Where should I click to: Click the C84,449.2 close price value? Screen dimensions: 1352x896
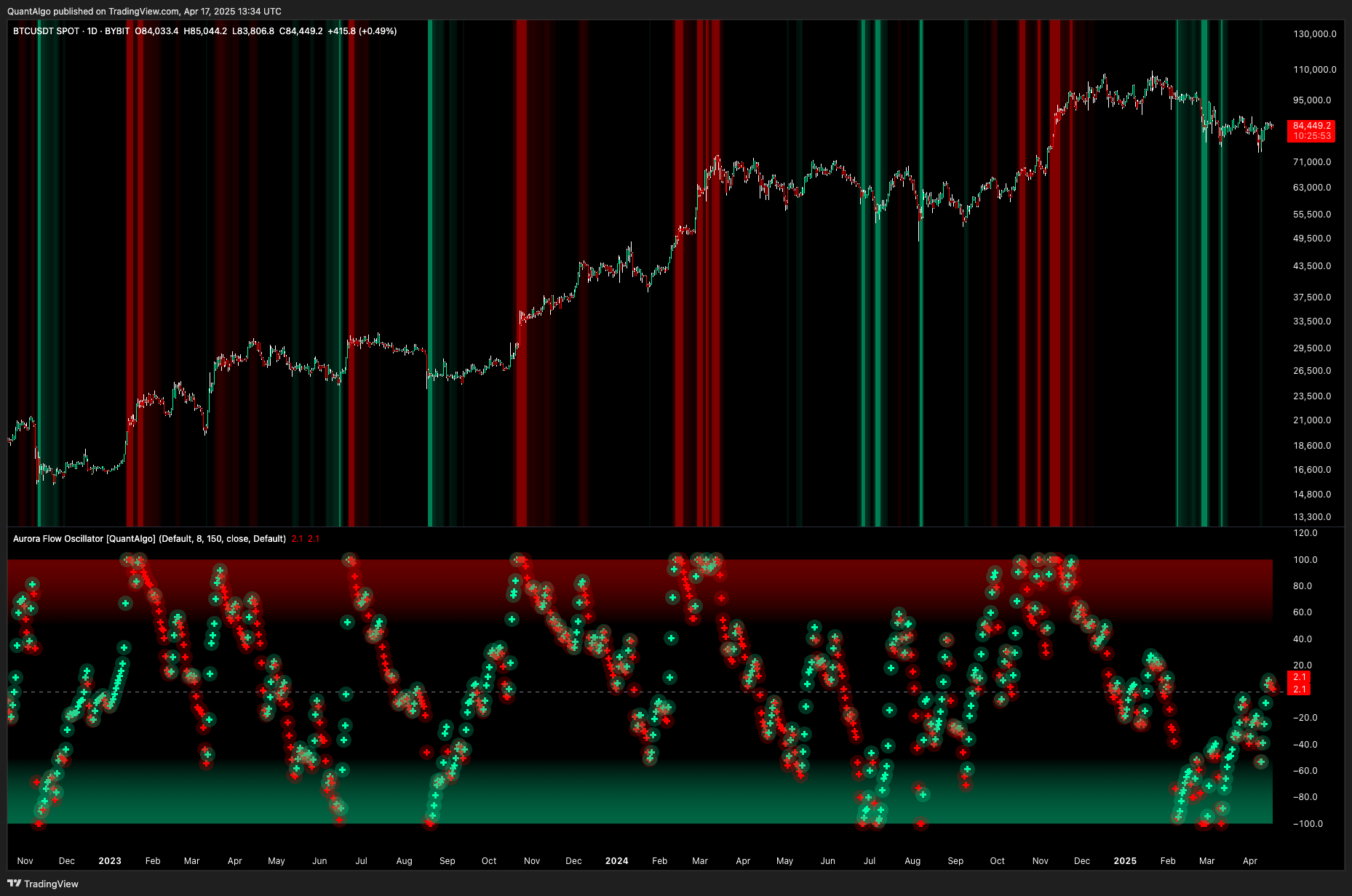tap(301, 31)
